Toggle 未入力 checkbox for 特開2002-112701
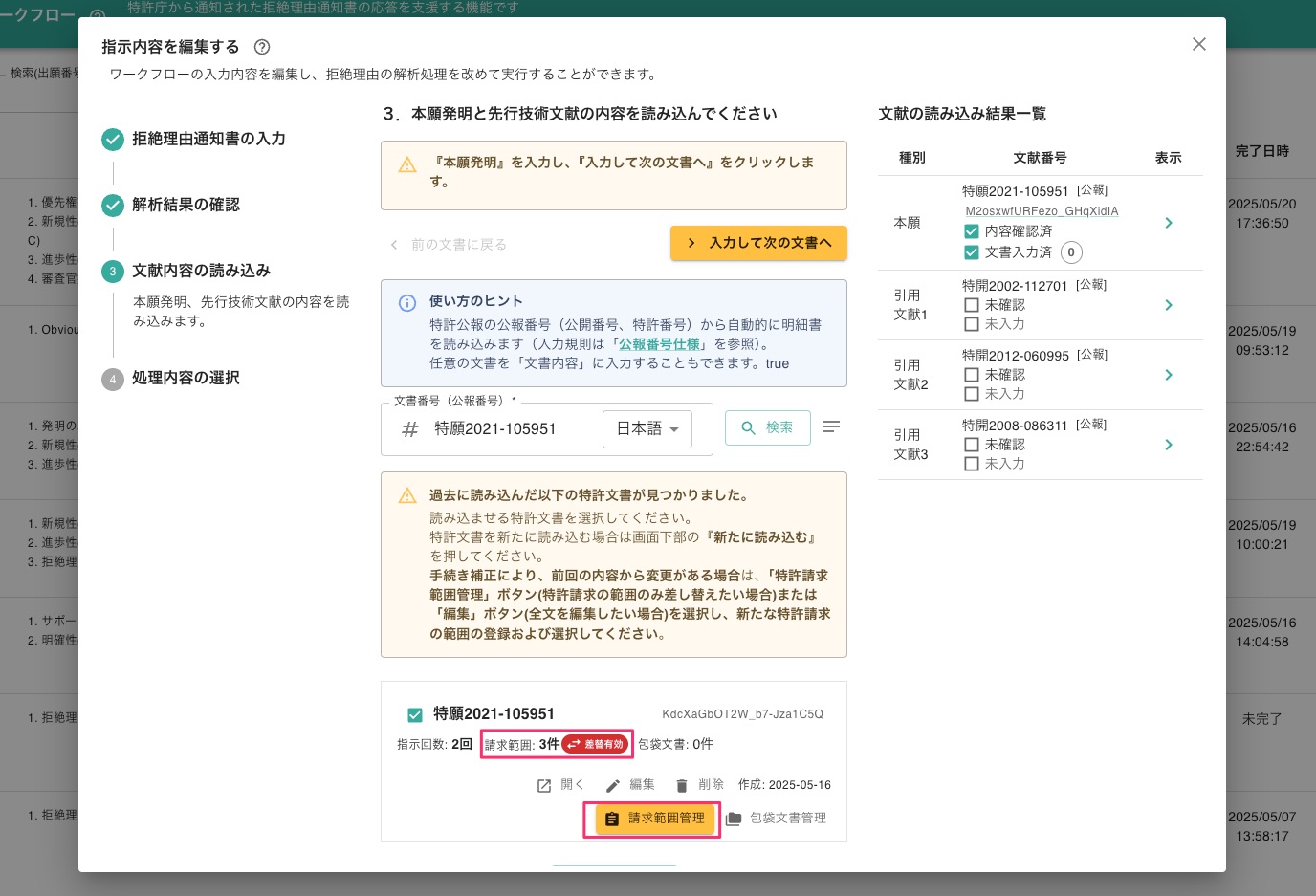 (972, 324)
